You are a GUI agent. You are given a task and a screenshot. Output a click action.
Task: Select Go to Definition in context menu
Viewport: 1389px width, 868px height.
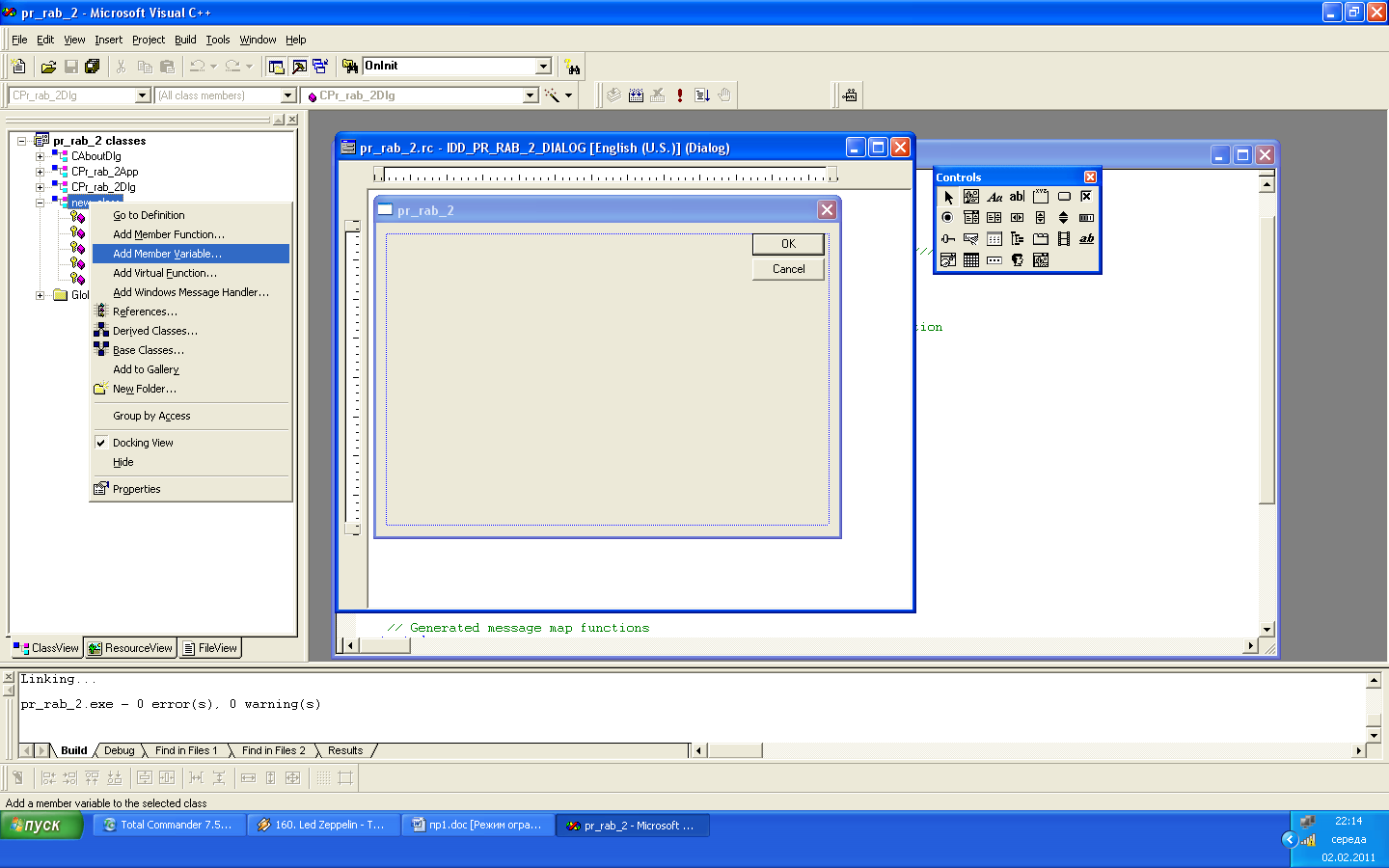[x=190, y=215]
